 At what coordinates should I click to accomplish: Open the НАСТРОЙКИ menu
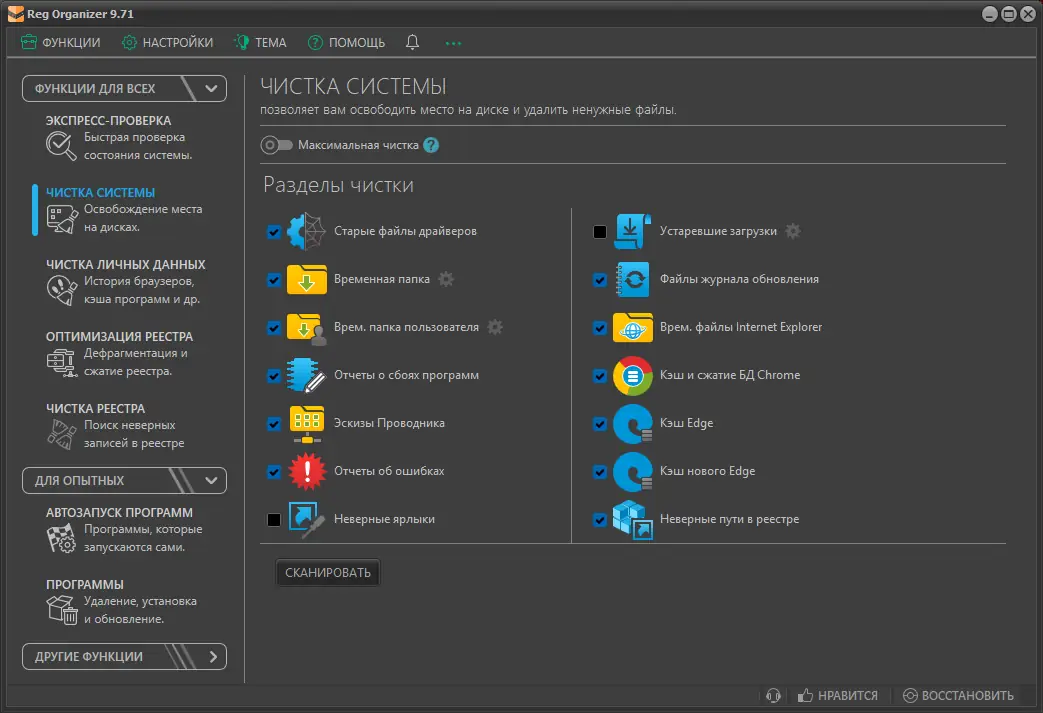[x=166, y=42]
